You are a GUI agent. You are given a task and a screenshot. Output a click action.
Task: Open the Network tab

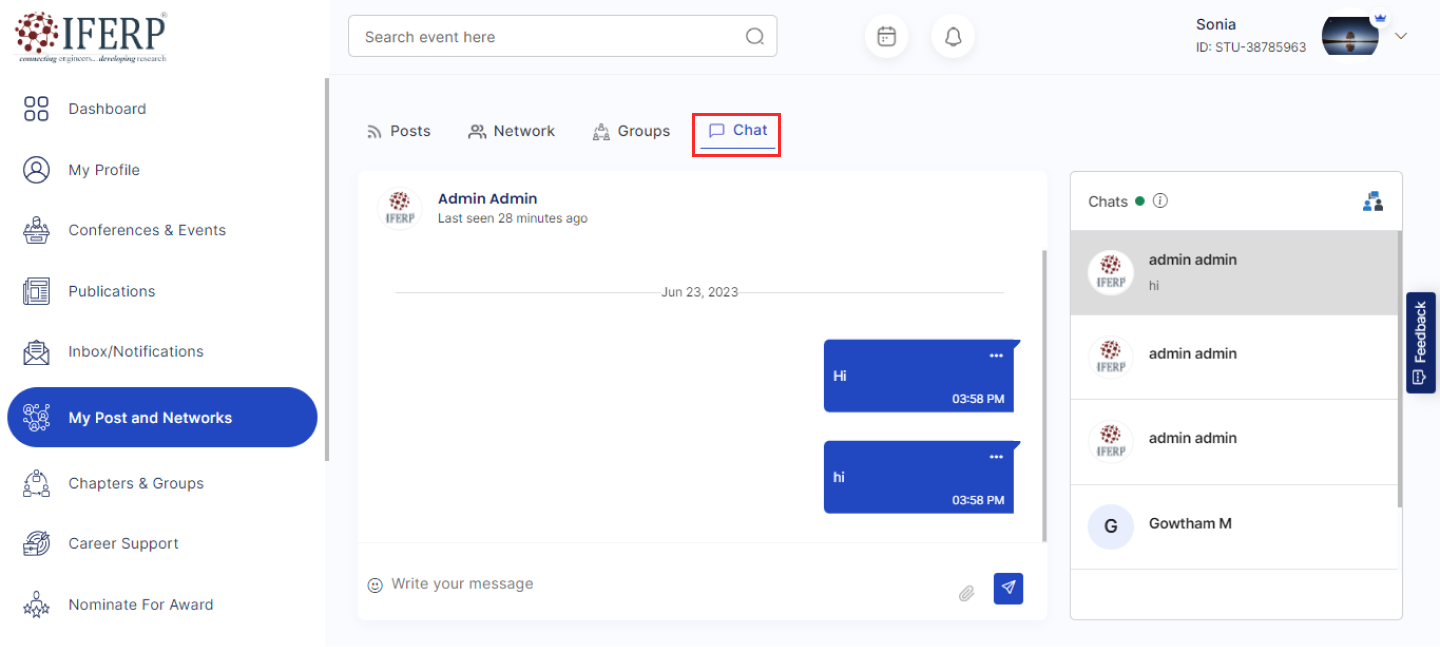pos(512,131)
